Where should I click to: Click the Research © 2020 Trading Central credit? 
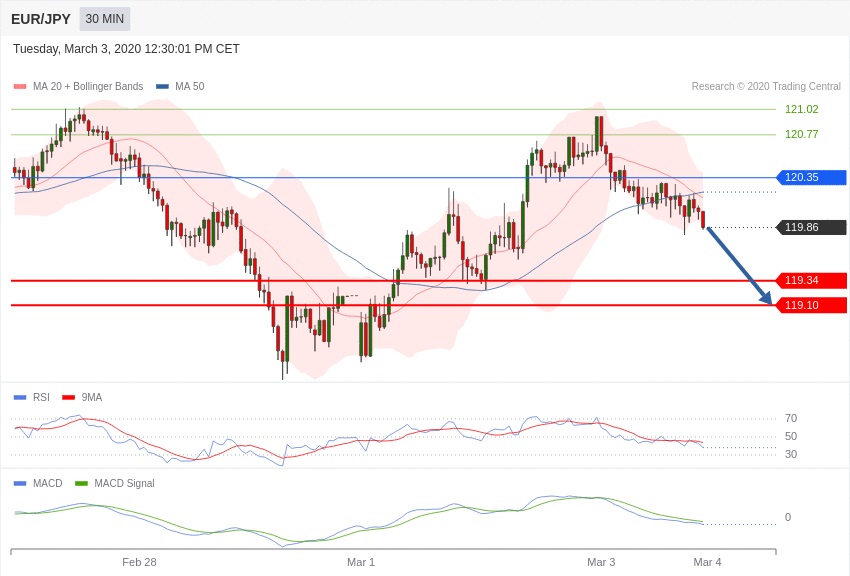pyautogui.click(x=766, y=87)
